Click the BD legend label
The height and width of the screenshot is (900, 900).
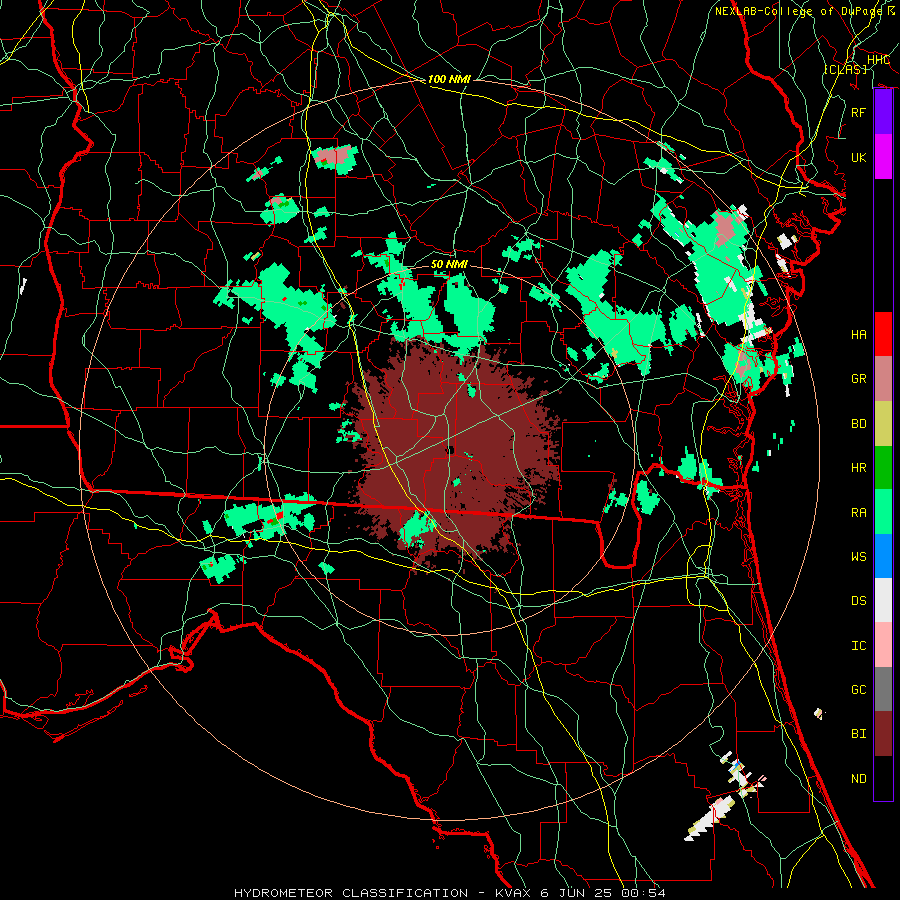859,424
